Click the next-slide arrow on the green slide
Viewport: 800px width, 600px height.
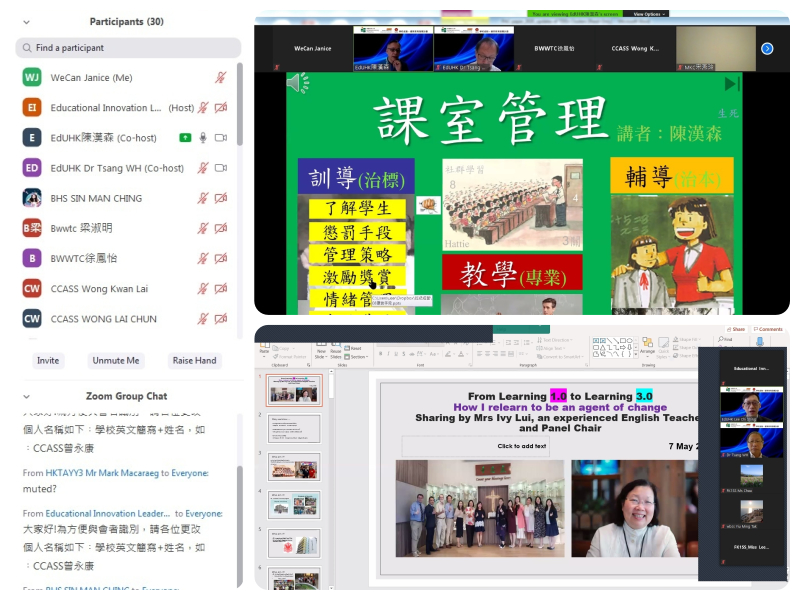[732, 84]
